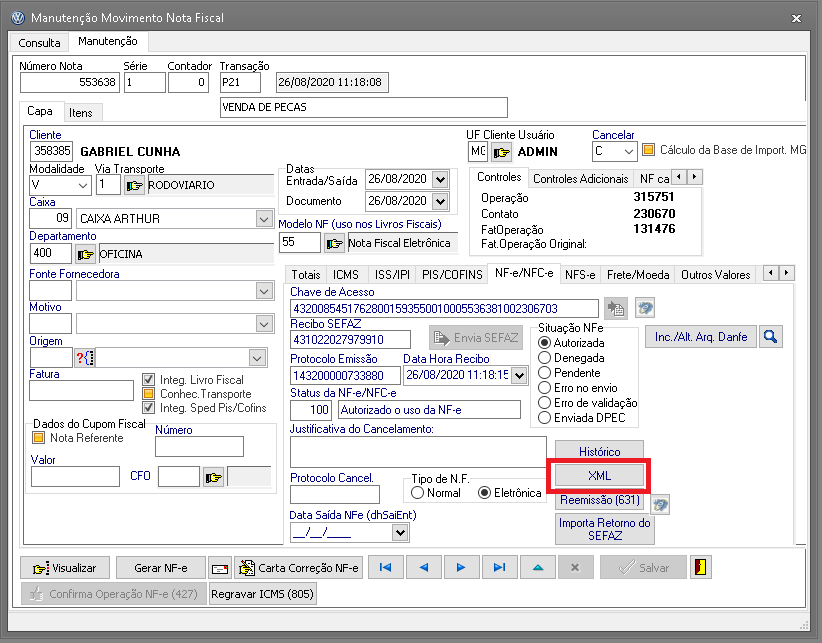Click the icon next to Reemissão button
The height and width of the screenshot is (643, 822).
point(660,502)
